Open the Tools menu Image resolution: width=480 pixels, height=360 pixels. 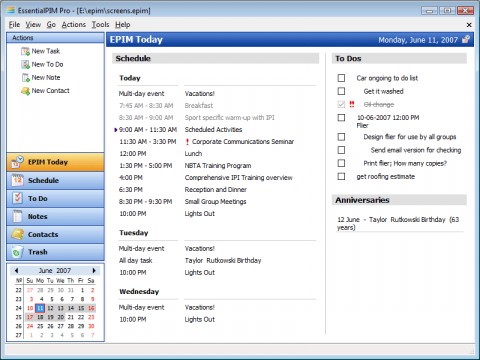(100, 25)
